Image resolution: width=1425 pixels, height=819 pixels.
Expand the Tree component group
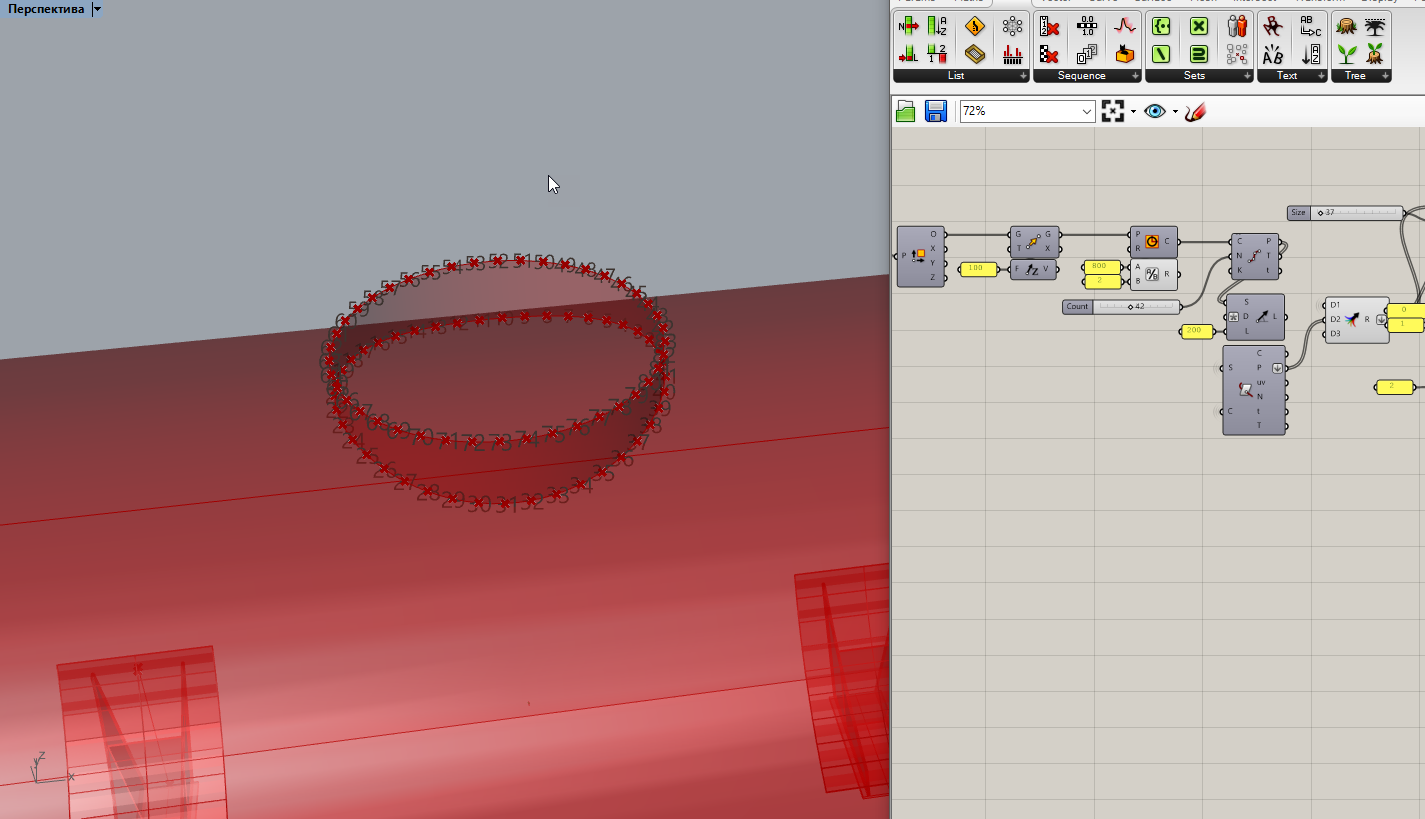point(1385,76)
